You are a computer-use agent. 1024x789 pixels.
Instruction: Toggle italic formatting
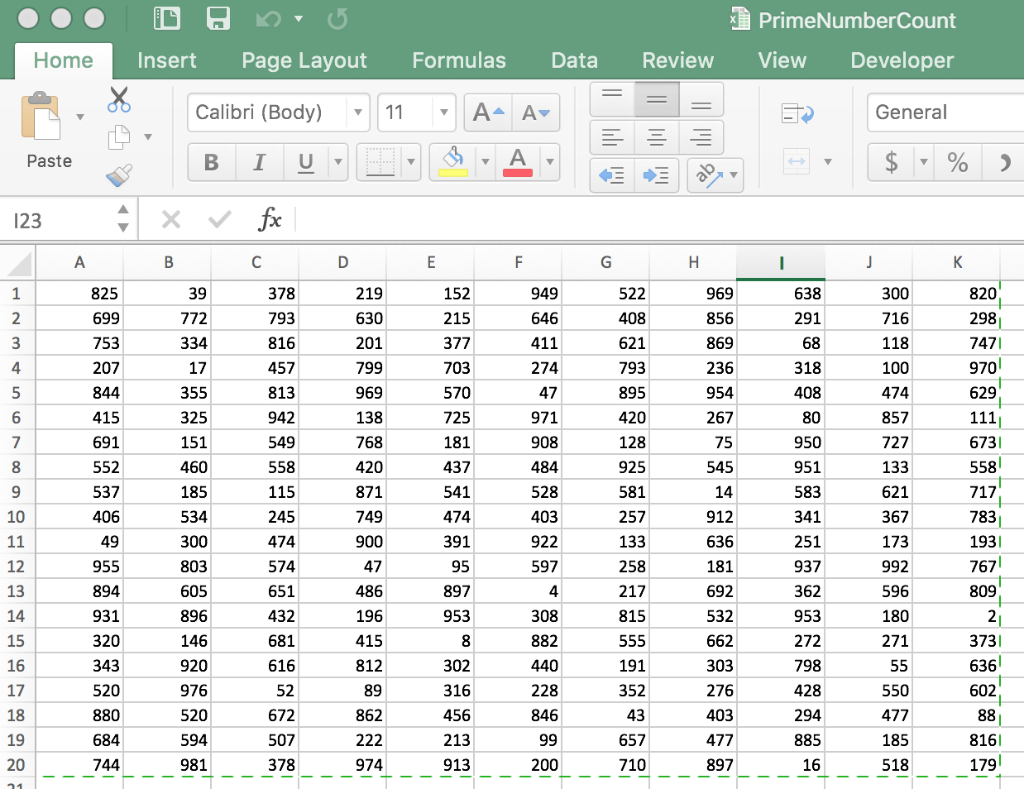pos(259,161)
